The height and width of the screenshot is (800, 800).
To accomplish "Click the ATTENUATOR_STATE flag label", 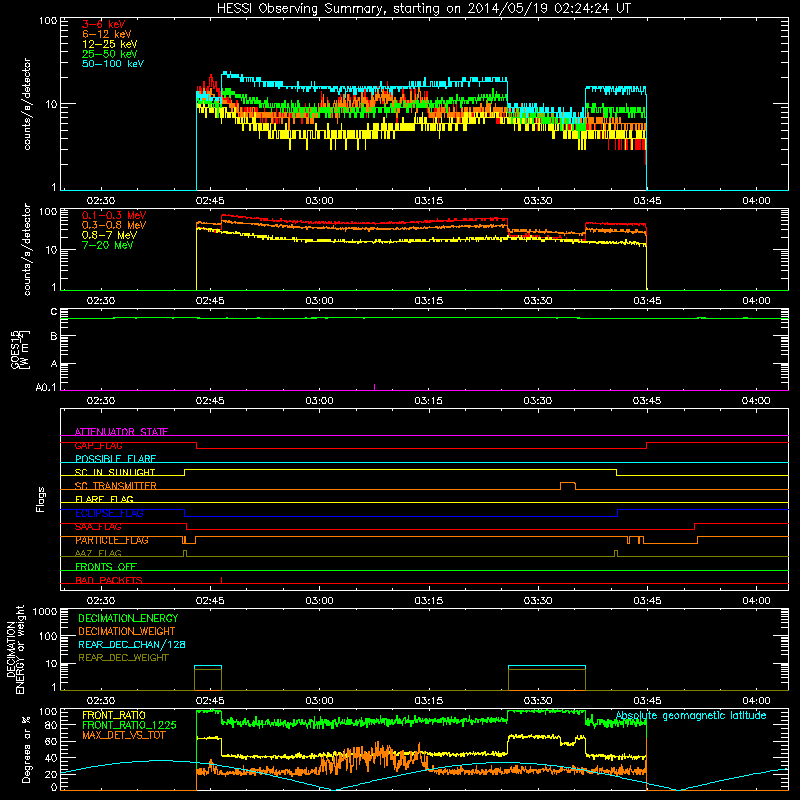I will point(121,432).
